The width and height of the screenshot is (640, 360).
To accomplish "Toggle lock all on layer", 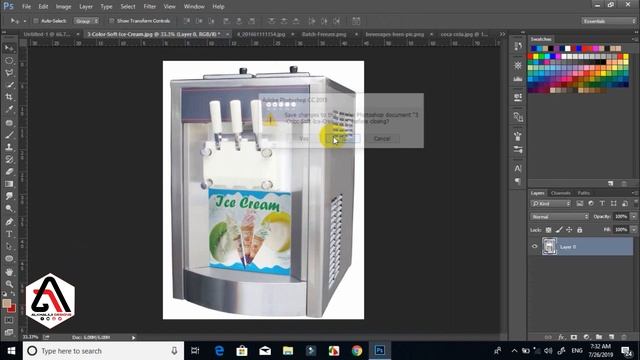I will click(580, 230).
